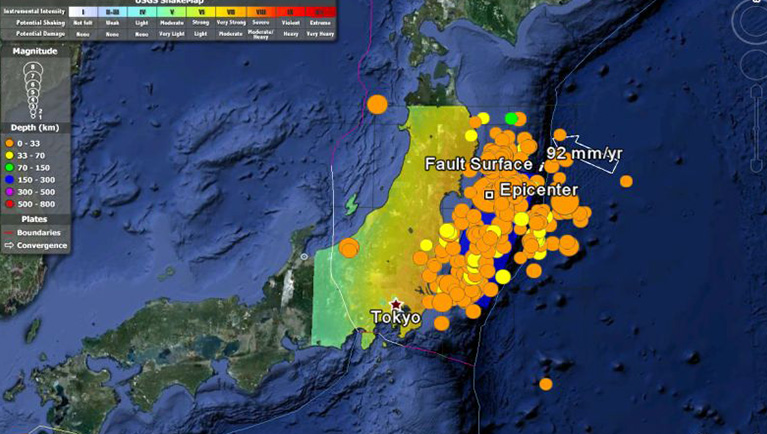Select the star marker above Tokyo
The width and height of the screenshot is (767, 434).
397,304
